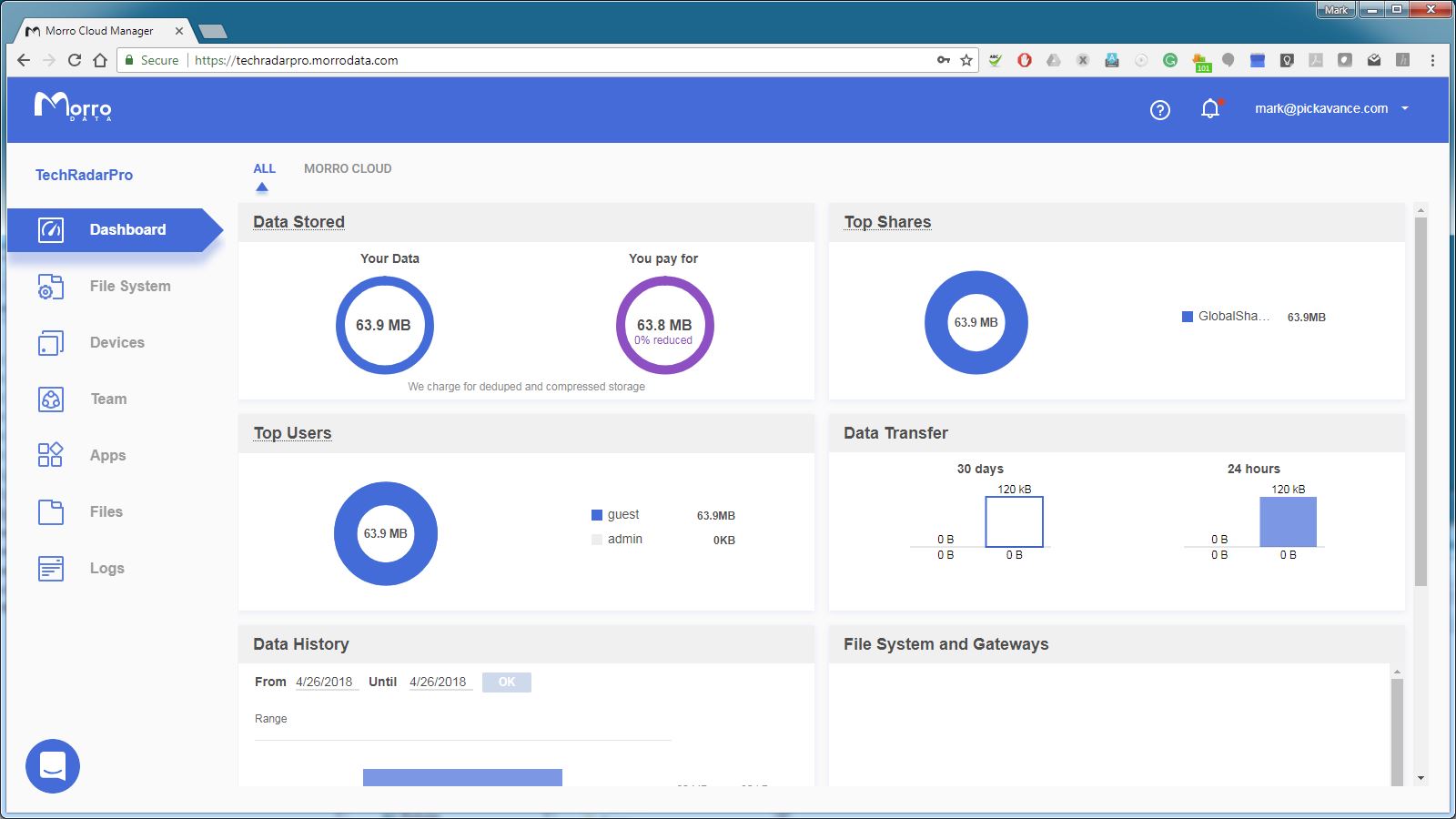The width and height of the screenshot is (1456, 819).
Task: Open the Devices menu label
Action: [x=117, y=342]
